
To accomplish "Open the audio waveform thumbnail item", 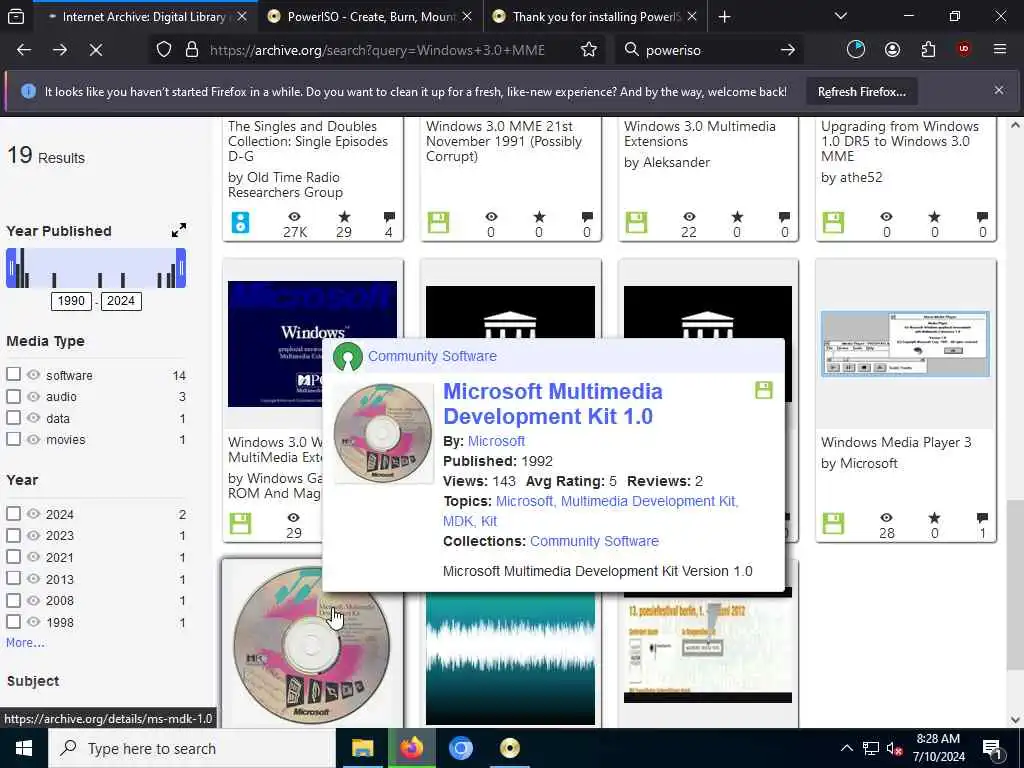I will click(x=510, y=658).
